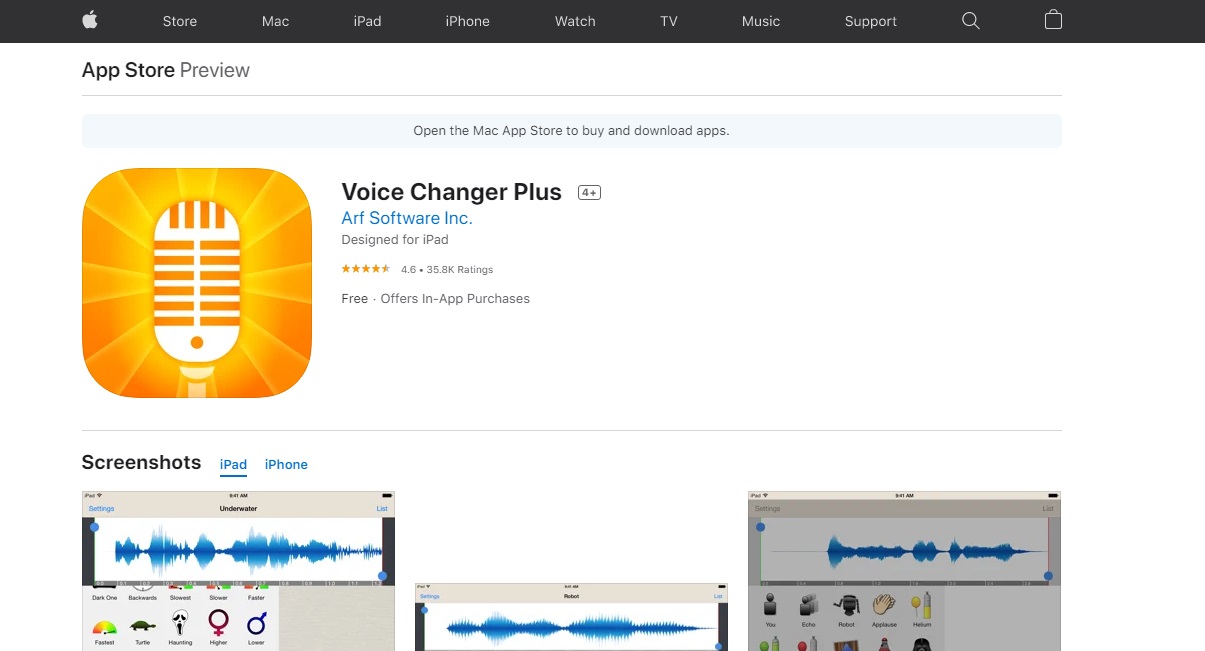Open the Mac menu item
Screen dimensions: 1205x651
pos(275,21)
